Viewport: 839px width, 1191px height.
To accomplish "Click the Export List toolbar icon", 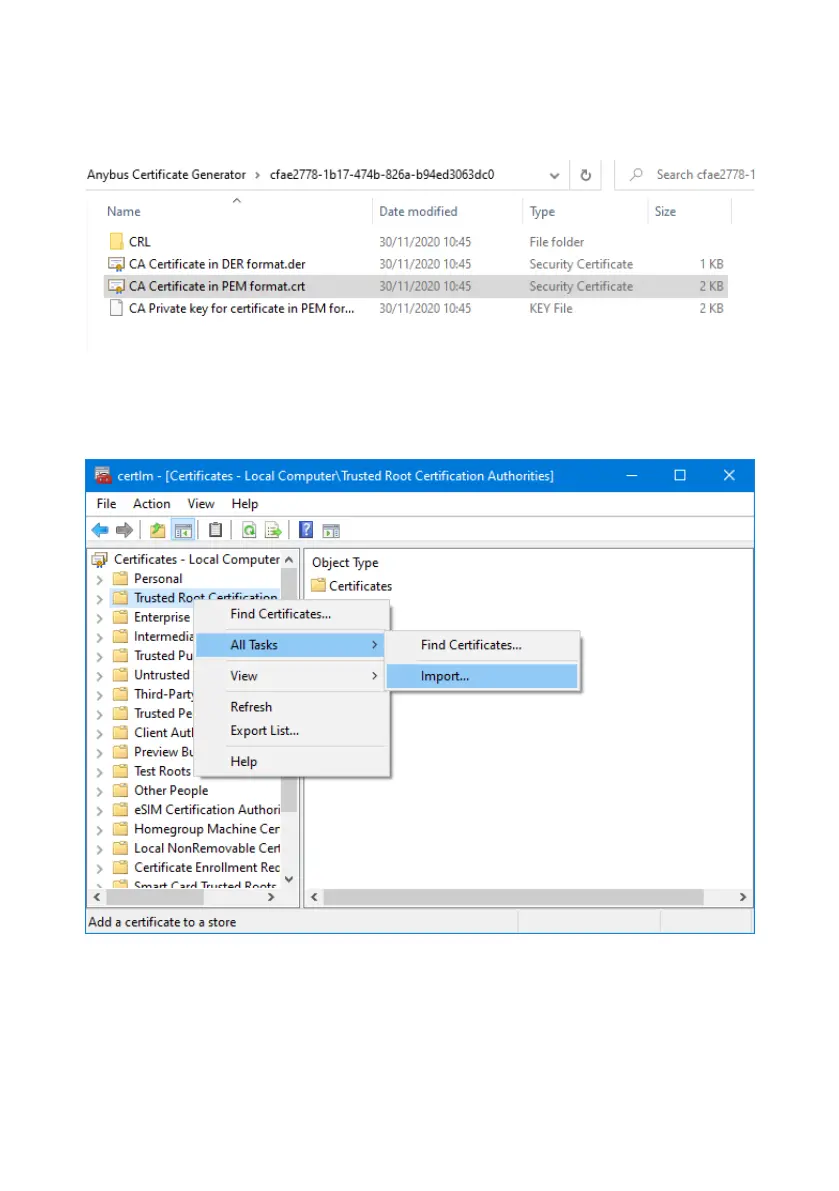I will tap(272, 530).
